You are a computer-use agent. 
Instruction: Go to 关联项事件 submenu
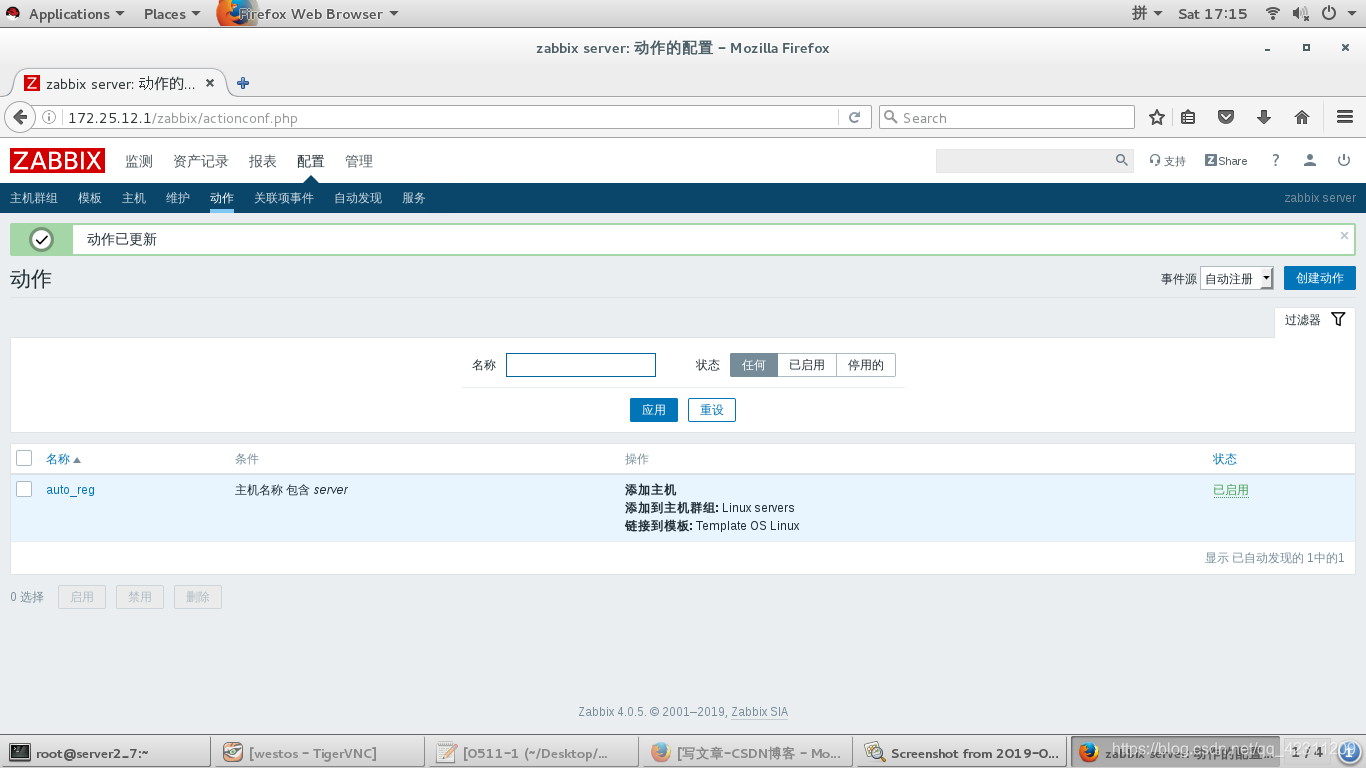pos(284,198)
